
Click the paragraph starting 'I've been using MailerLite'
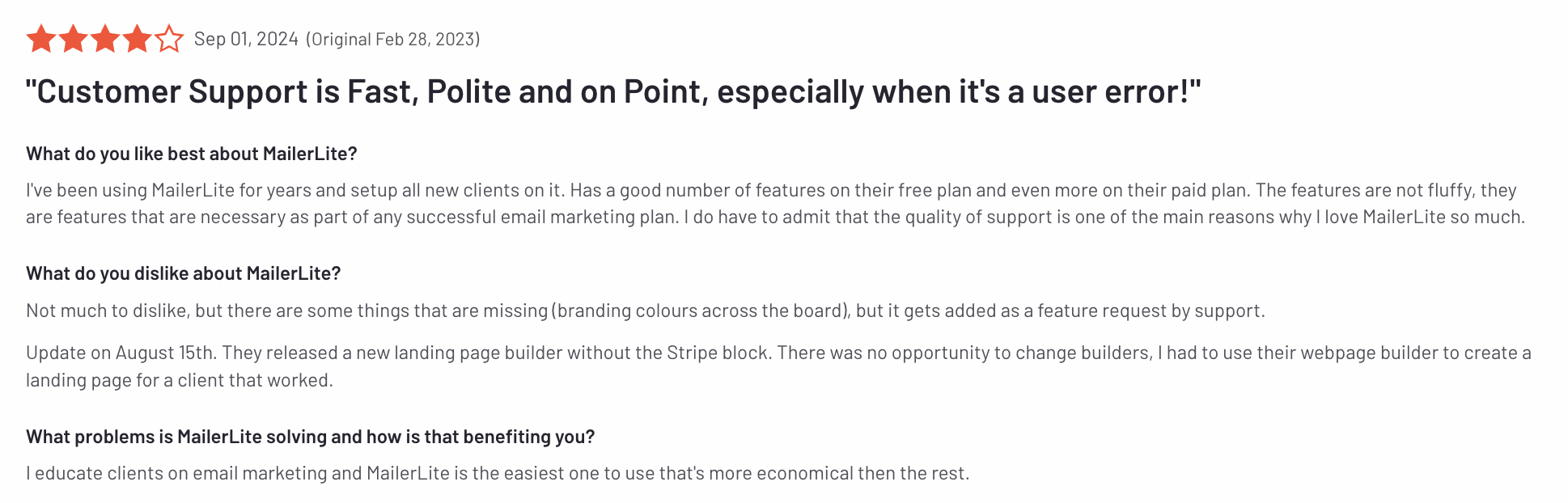click(x=774, y=204)
